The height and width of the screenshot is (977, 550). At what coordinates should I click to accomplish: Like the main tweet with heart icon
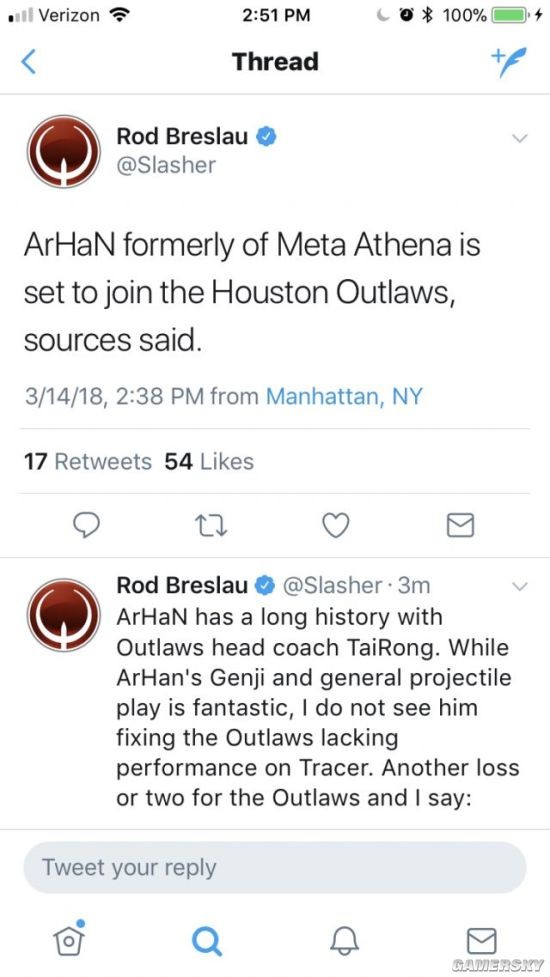pos(337,527)
